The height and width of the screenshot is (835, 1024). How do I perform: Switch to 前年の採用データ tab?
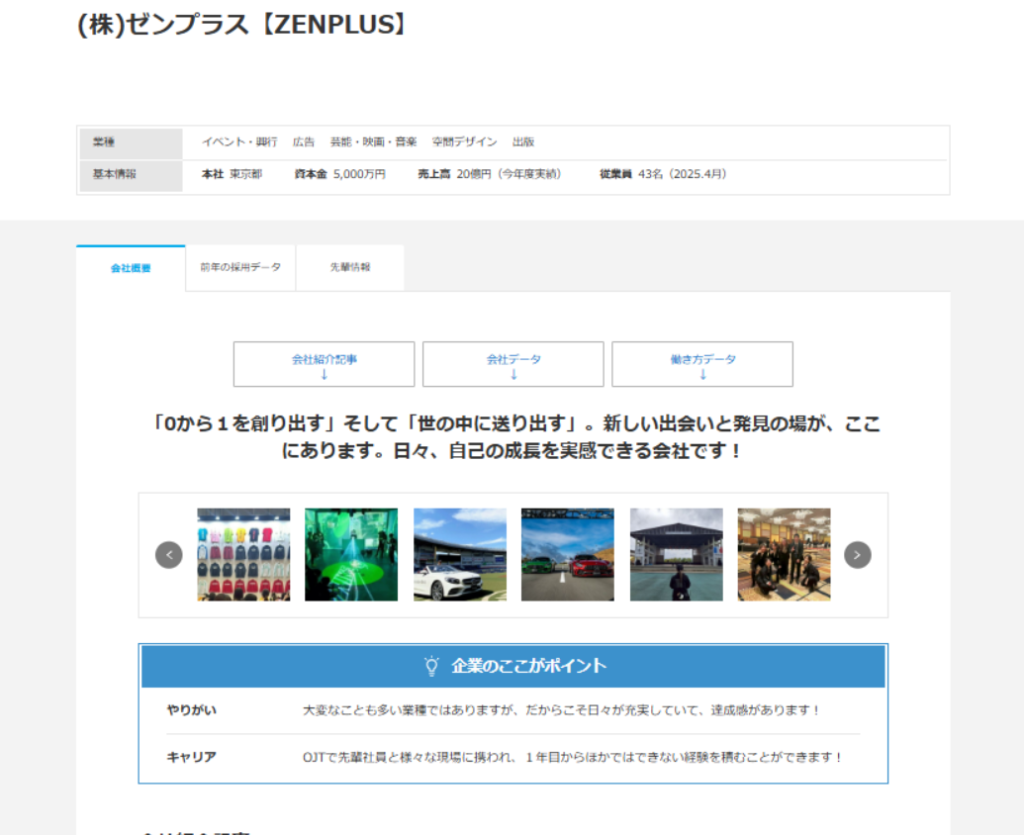(x=240, y=267)
